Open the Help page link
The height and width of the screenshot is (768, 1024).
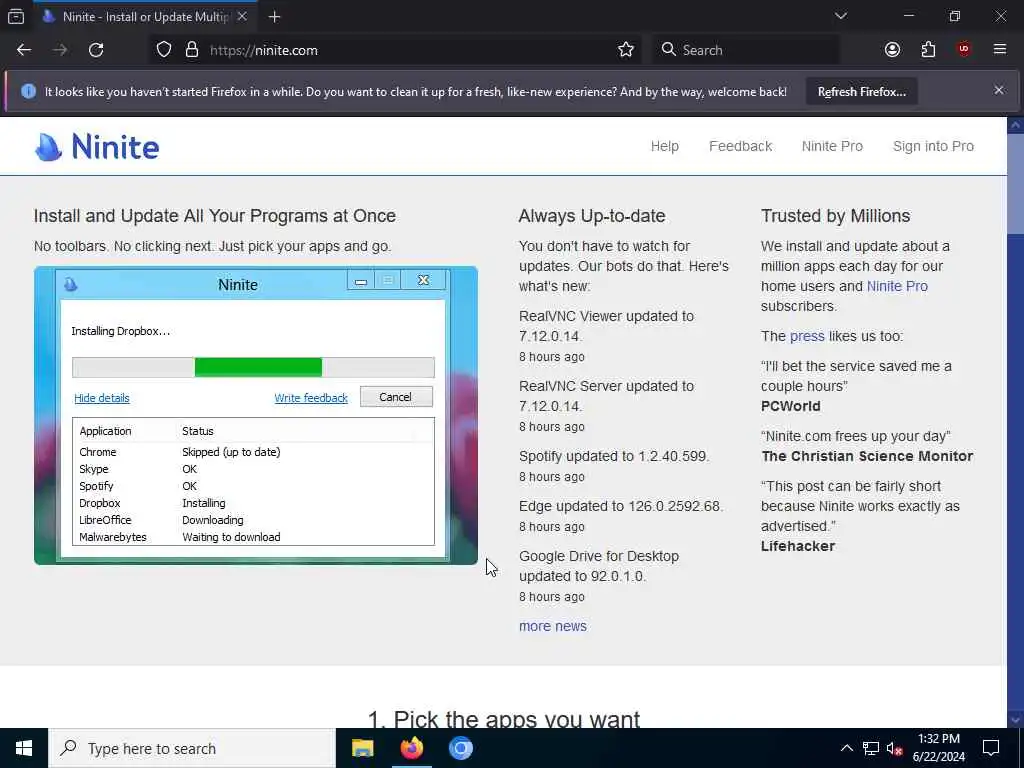(x=664, y=146)
